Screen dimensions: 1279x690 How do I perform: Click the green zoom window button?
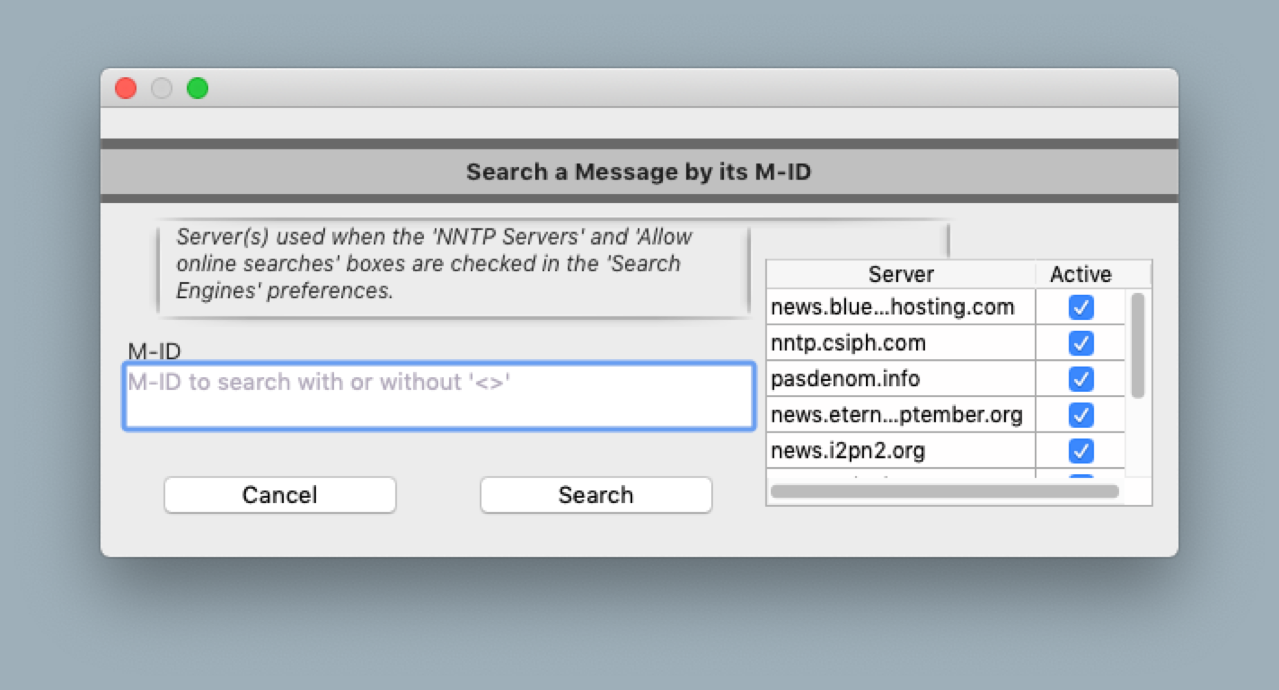click(198, 88)
